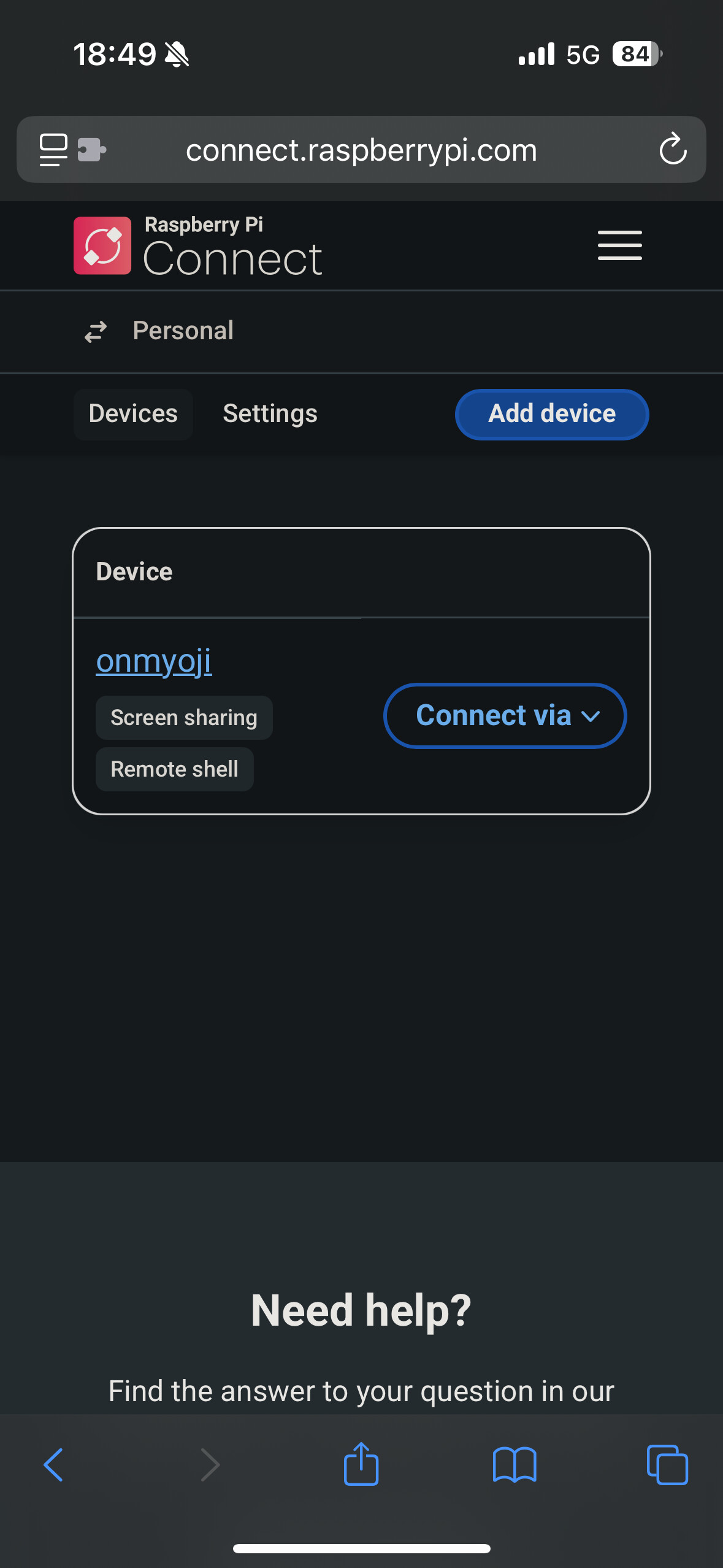Tap the Safari forward arrow
The height and width of the screenshot is (1568, 723).
pos(210,1465)
